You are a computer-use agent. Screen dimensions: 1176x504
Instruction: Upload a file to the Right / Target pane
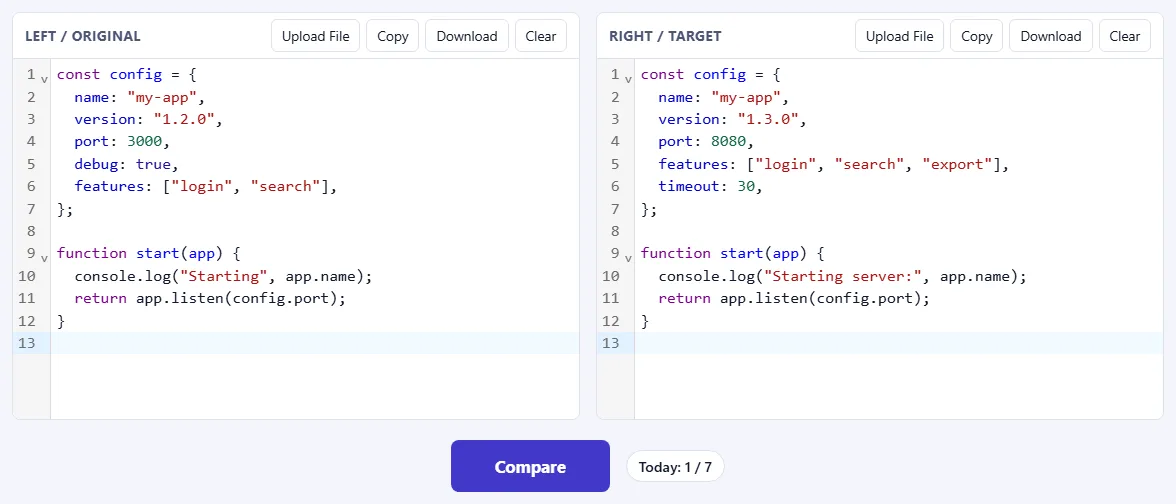pos(899,36)
